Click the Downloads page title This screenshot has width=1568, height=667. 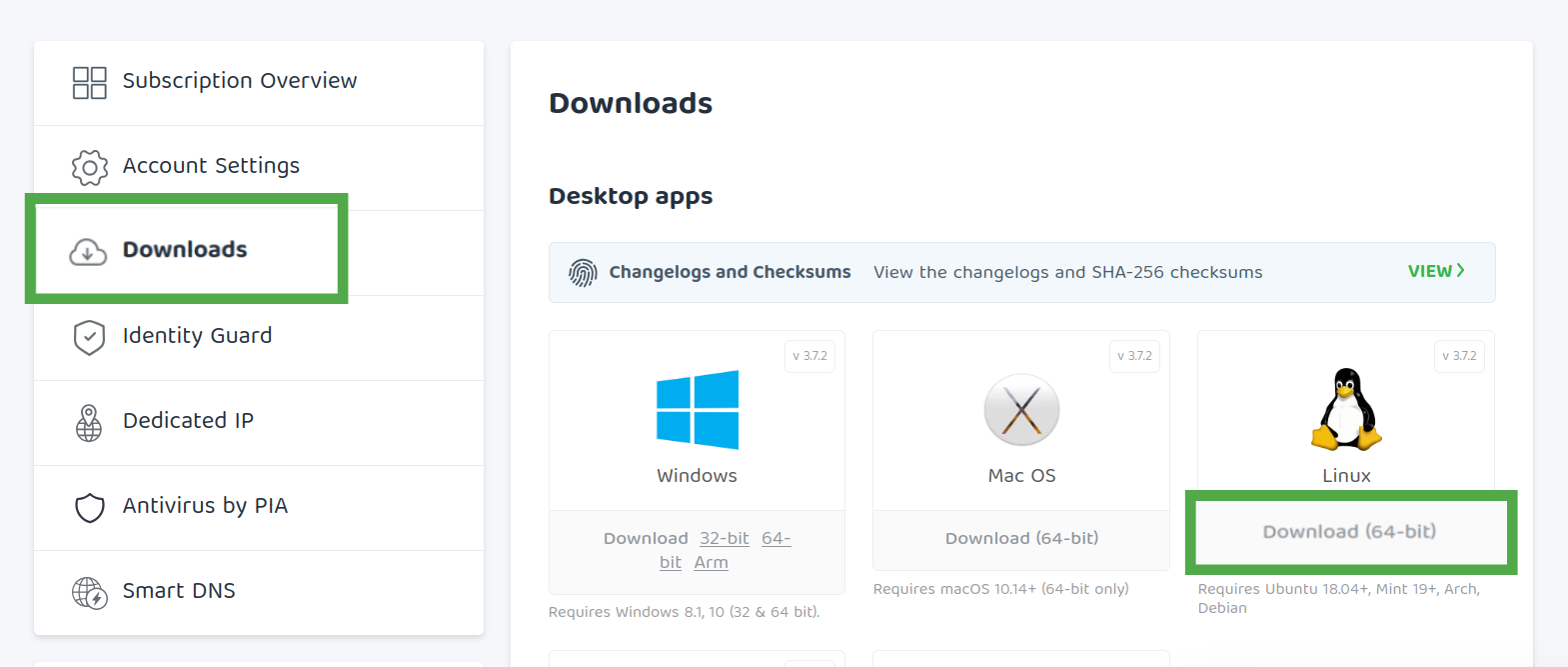[631, 103]
